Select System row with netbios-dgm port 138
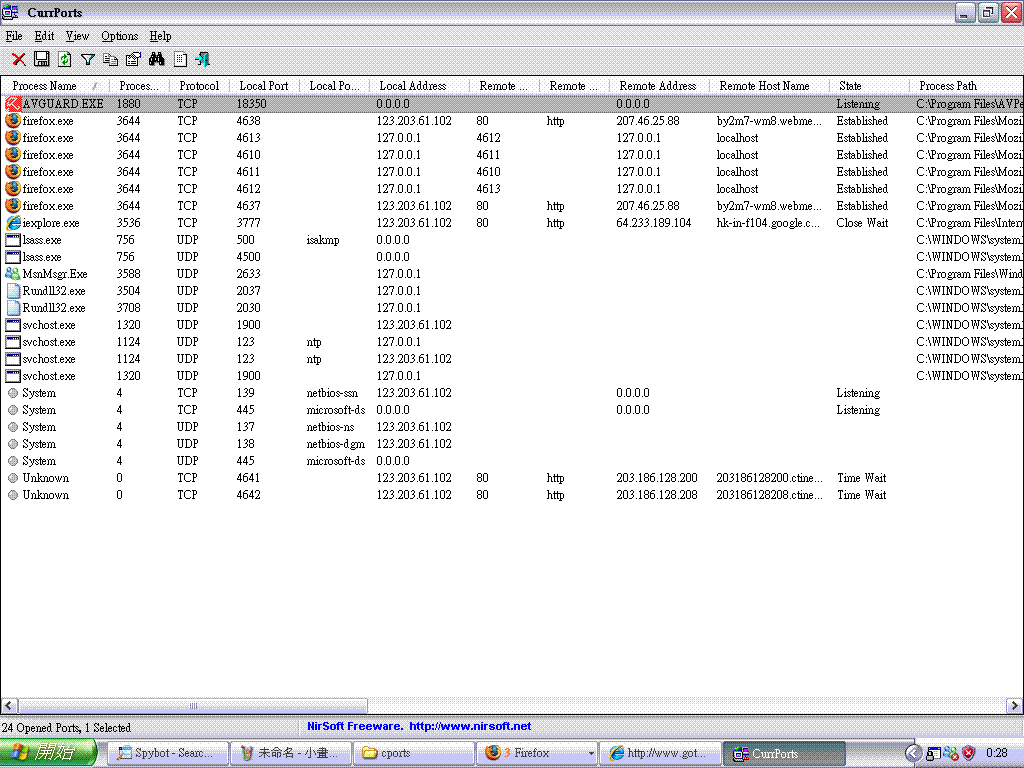The image size is (1024, 768). [512, 443]
